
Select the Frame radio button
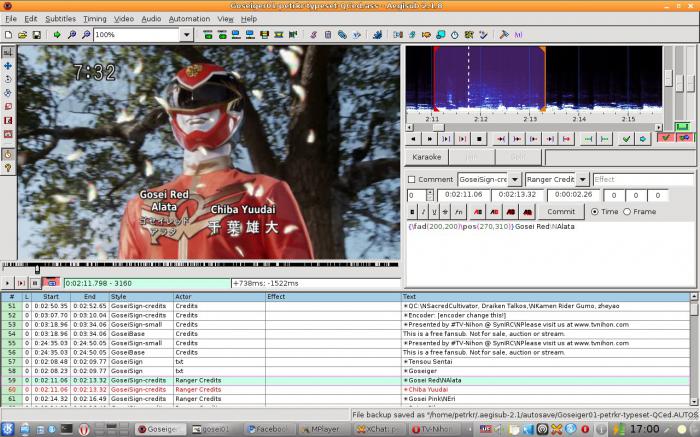pos(627,212)
